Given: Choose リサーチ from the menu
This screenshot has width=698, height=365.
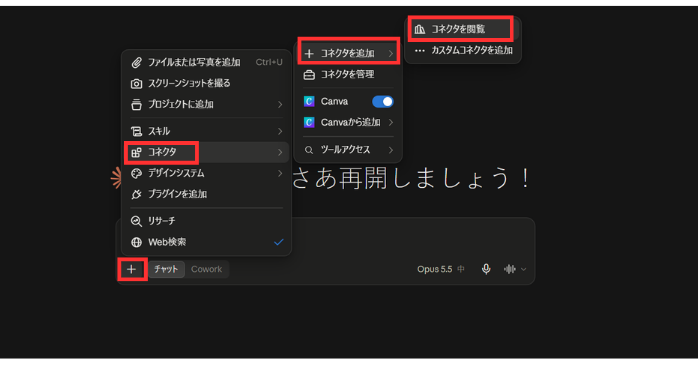Looking at the screenshot, I should click(206, 221).
